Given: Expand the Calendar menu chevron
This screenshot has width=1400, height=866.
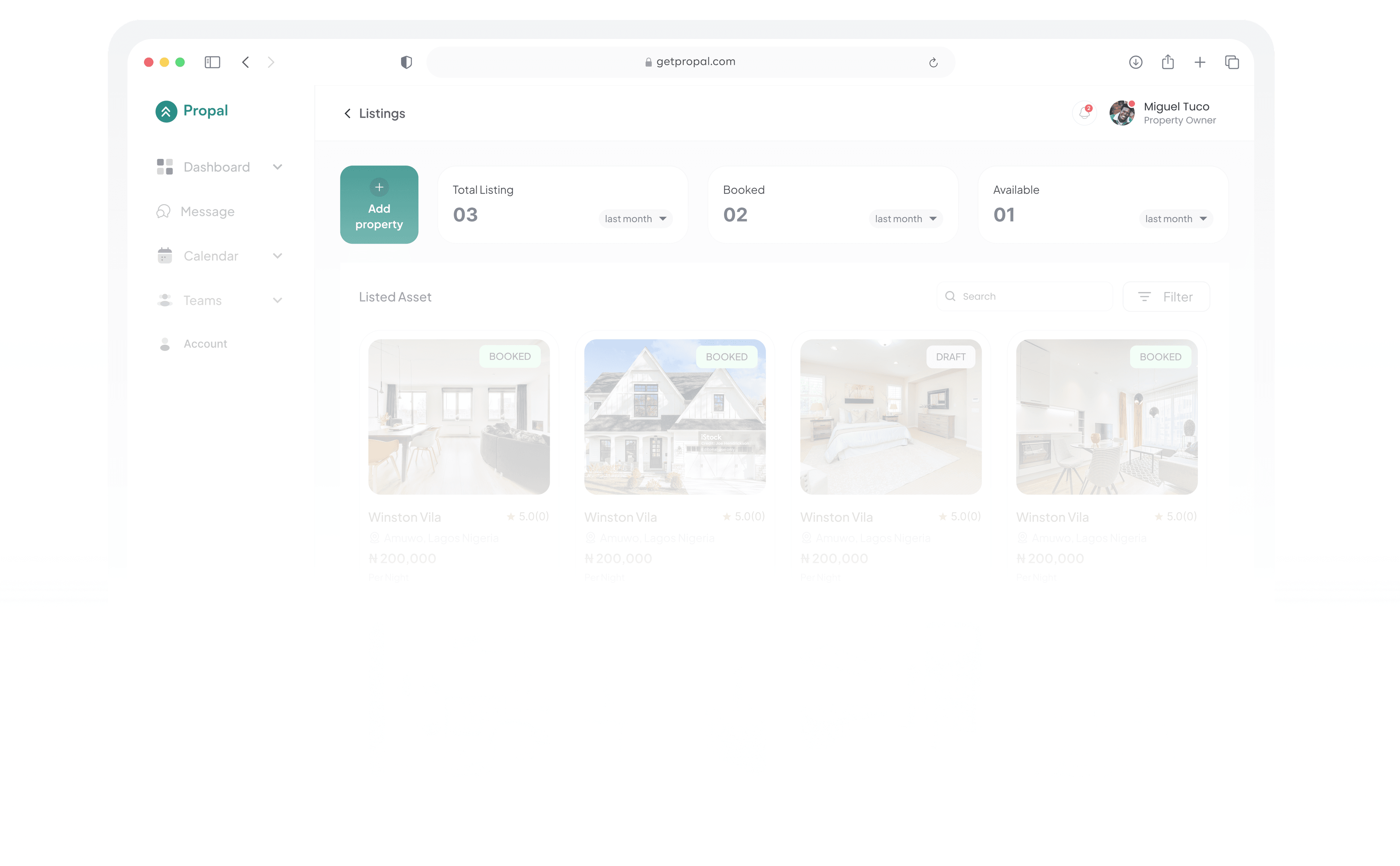Looking at the screenshot, I should tap(278, 256).
